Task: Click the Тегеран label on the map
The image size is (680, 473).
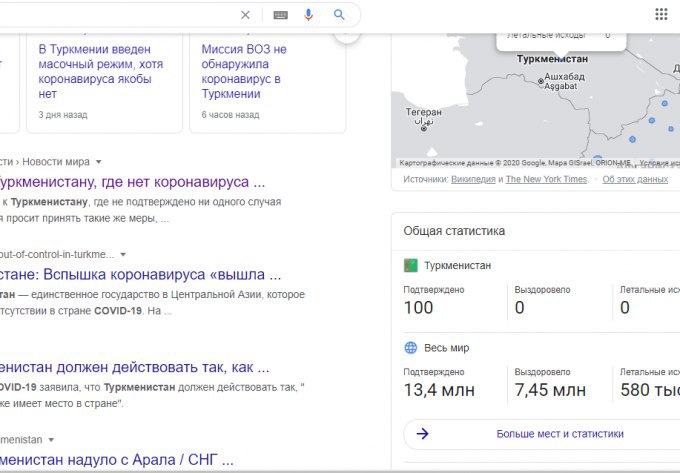Action: point(424,112)
